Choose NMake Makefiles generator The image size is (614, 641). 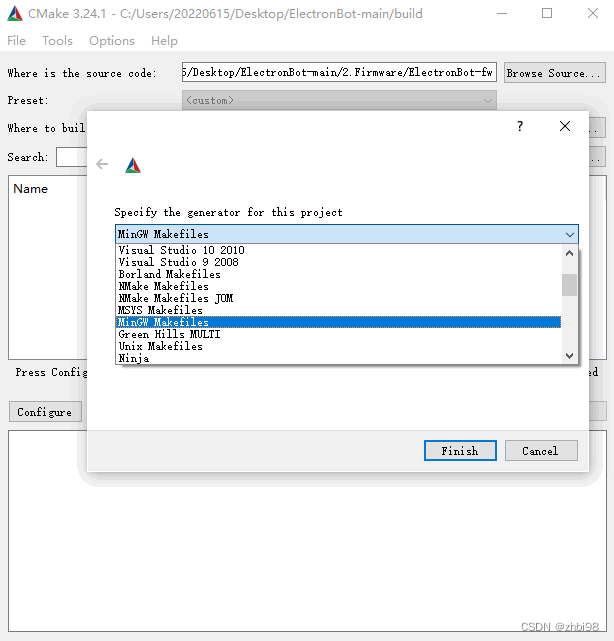coord(338,286)
